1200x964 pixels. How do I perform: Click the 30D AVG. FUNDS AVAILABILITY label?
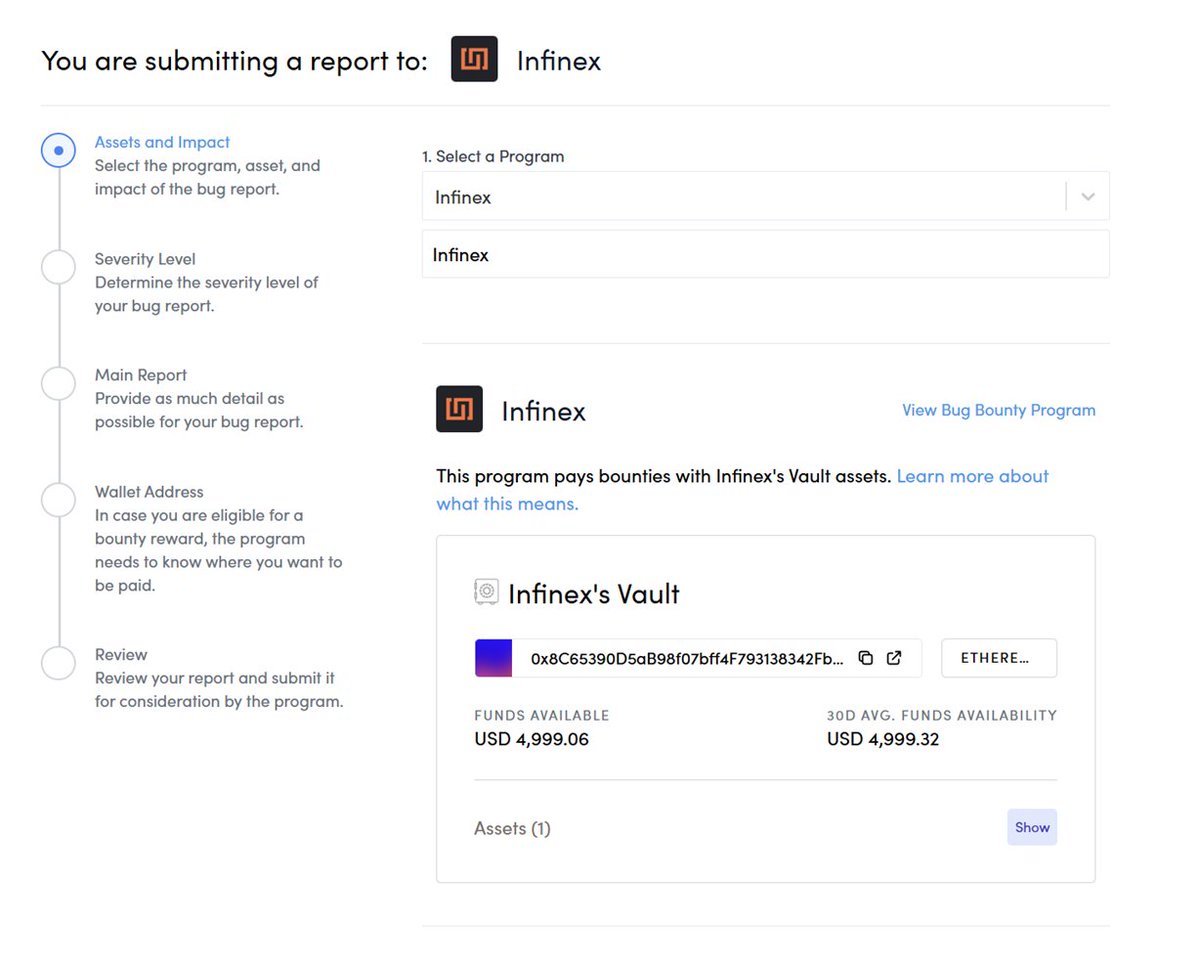(x=942, y=715)
